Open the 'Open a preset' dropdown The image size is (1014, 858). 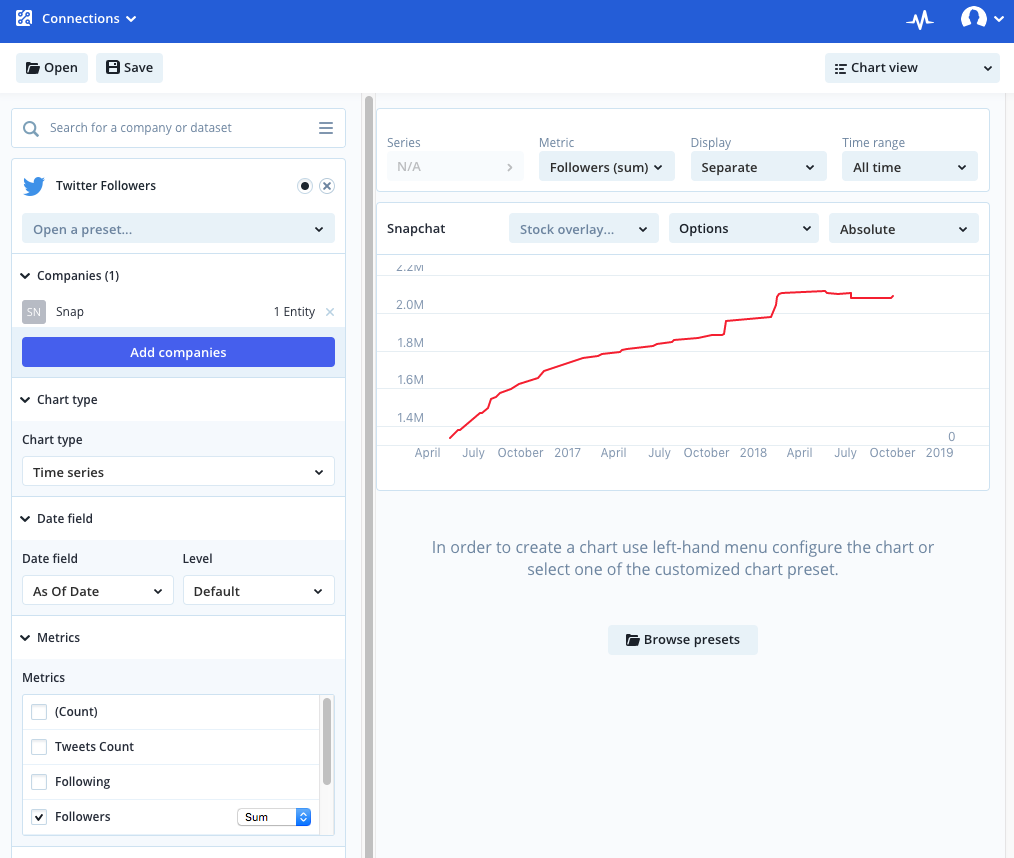click(178, 228)
